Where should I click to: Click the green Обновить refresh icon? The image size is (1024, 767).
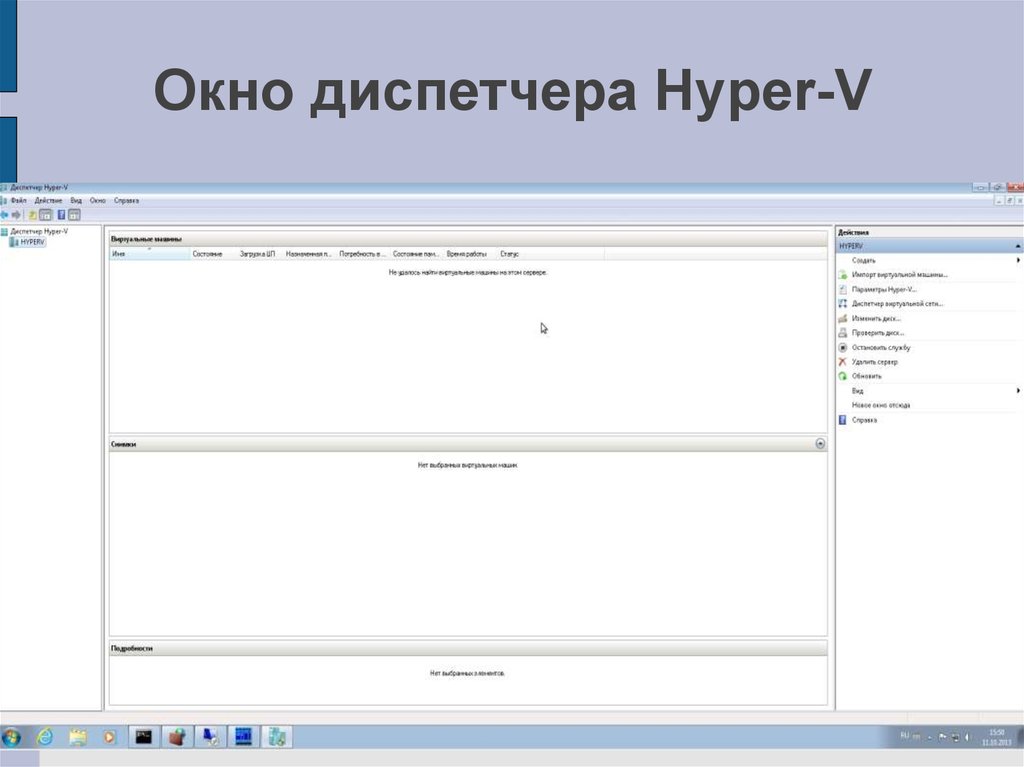842,376
